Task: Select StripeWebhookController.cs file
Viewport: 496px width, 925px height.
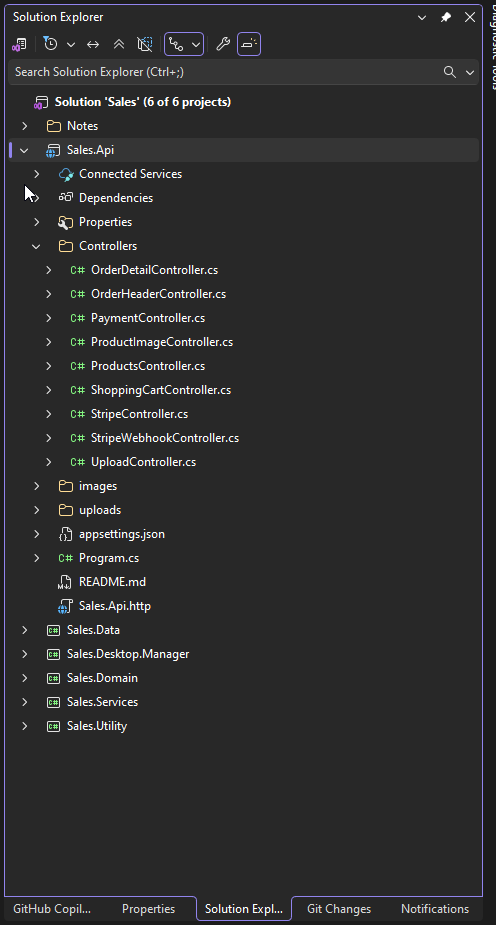Action: 165,438
